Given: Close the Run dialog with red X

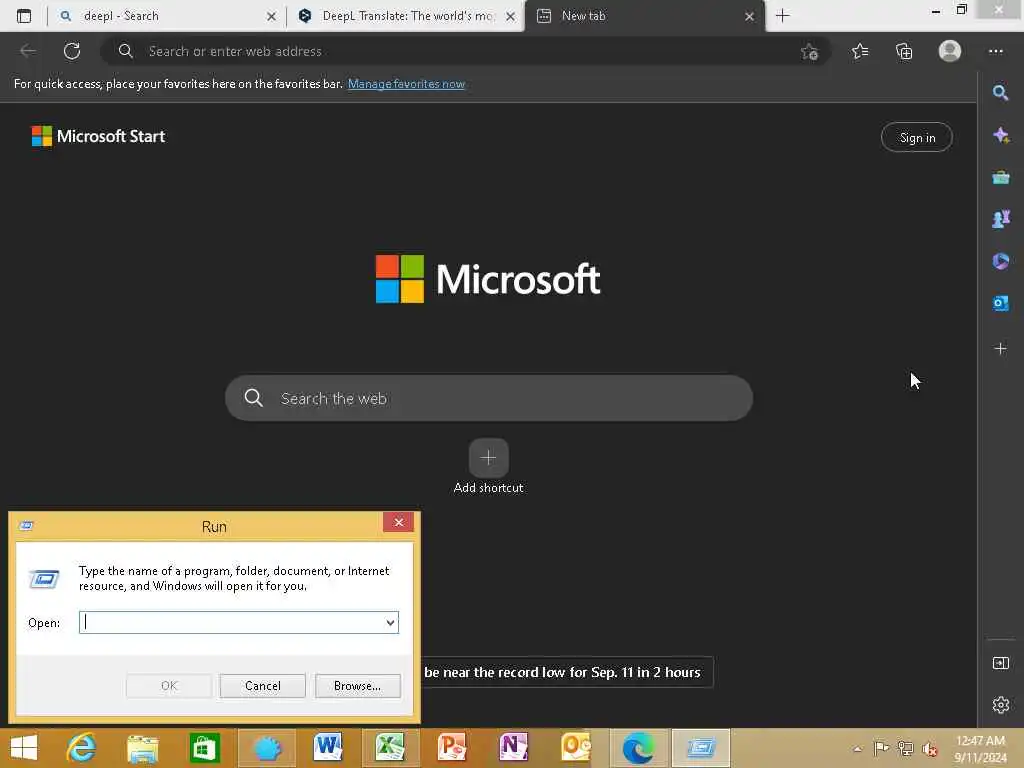Looking at the screenshot, I should tap(398, 522).
